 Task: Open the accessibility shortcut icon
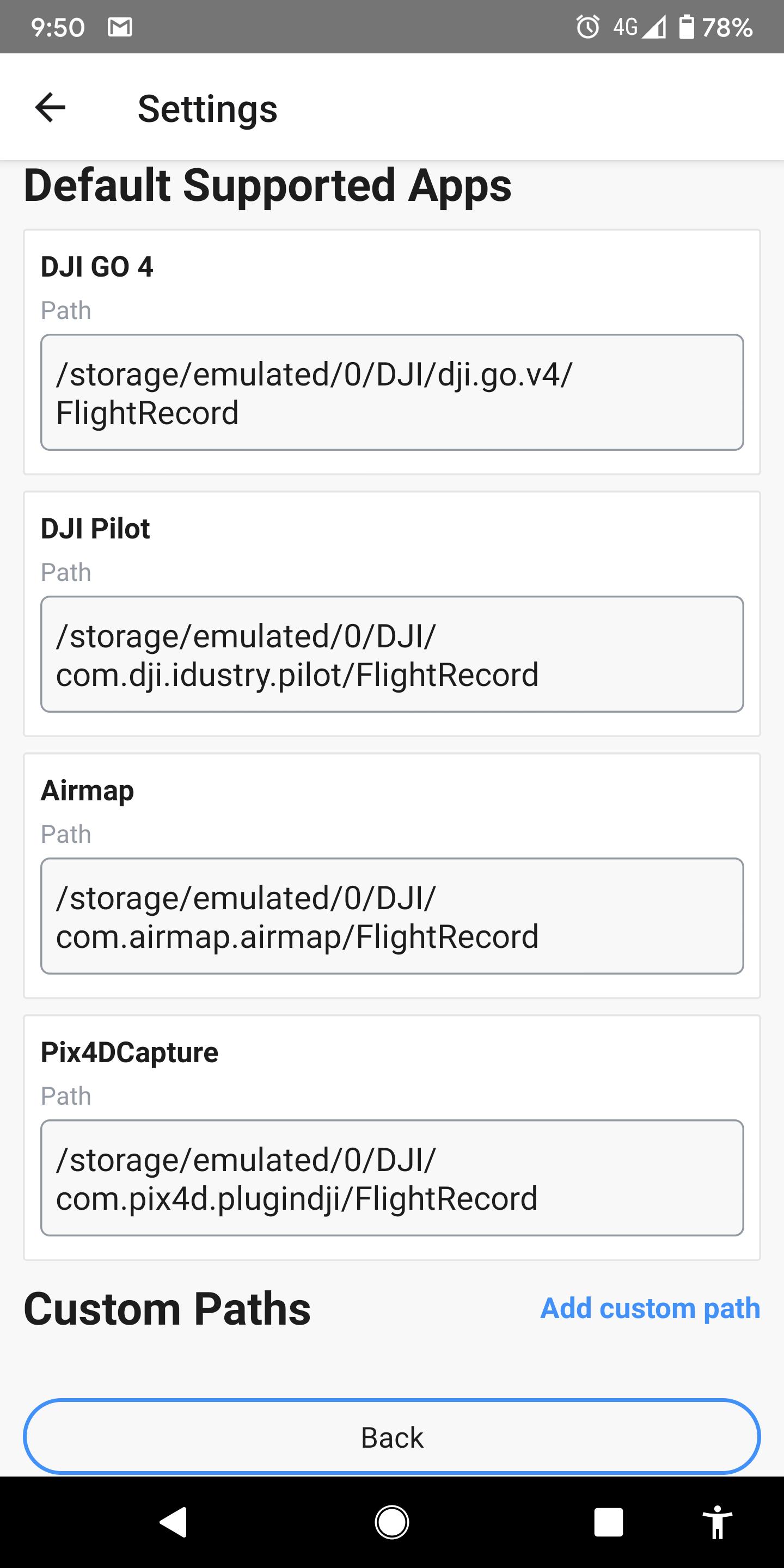click(x=718, y=1522)
